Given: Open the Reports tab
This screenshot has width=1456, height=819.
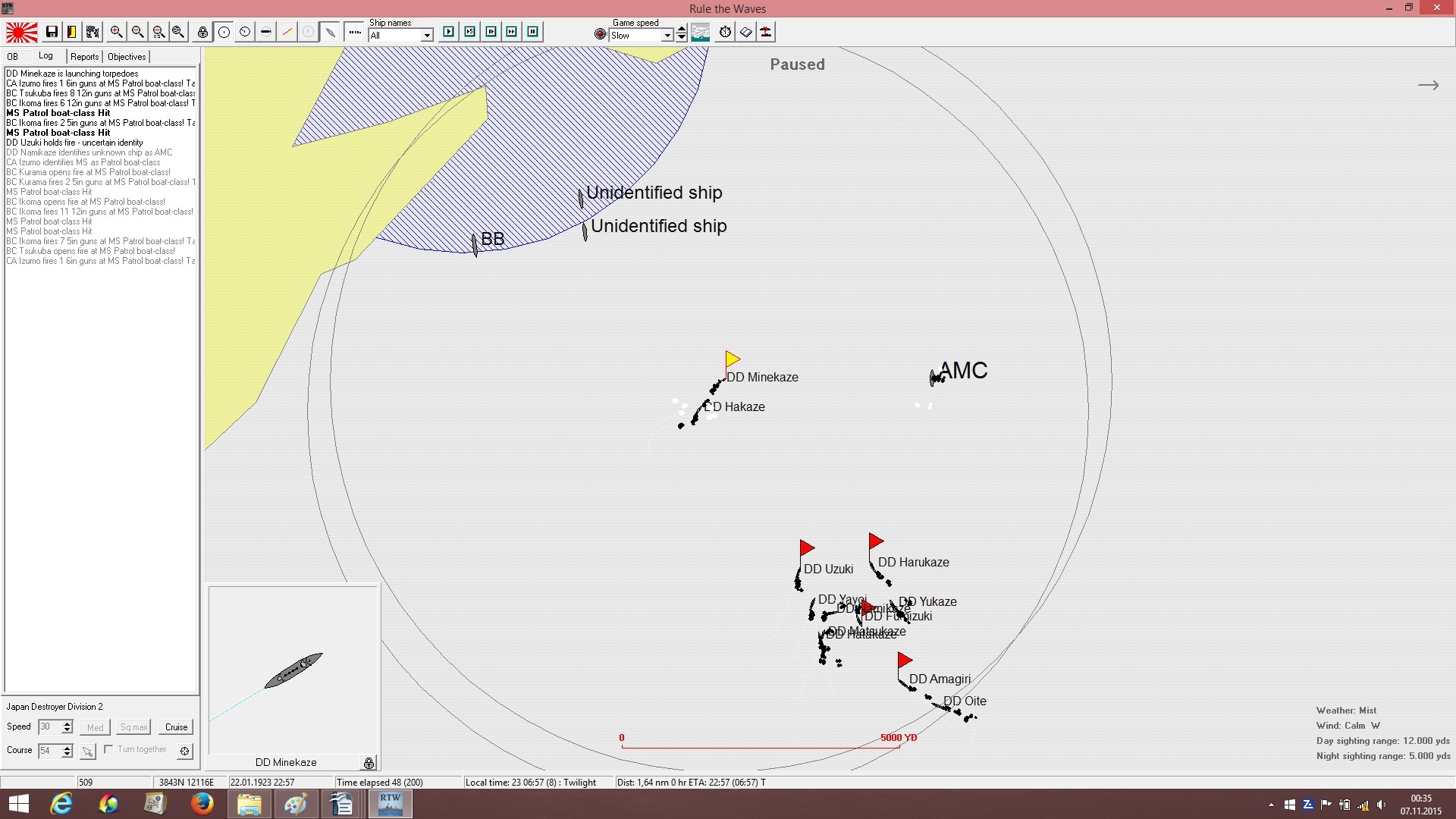Looking at the screenshot, I should tap(85, 57).
